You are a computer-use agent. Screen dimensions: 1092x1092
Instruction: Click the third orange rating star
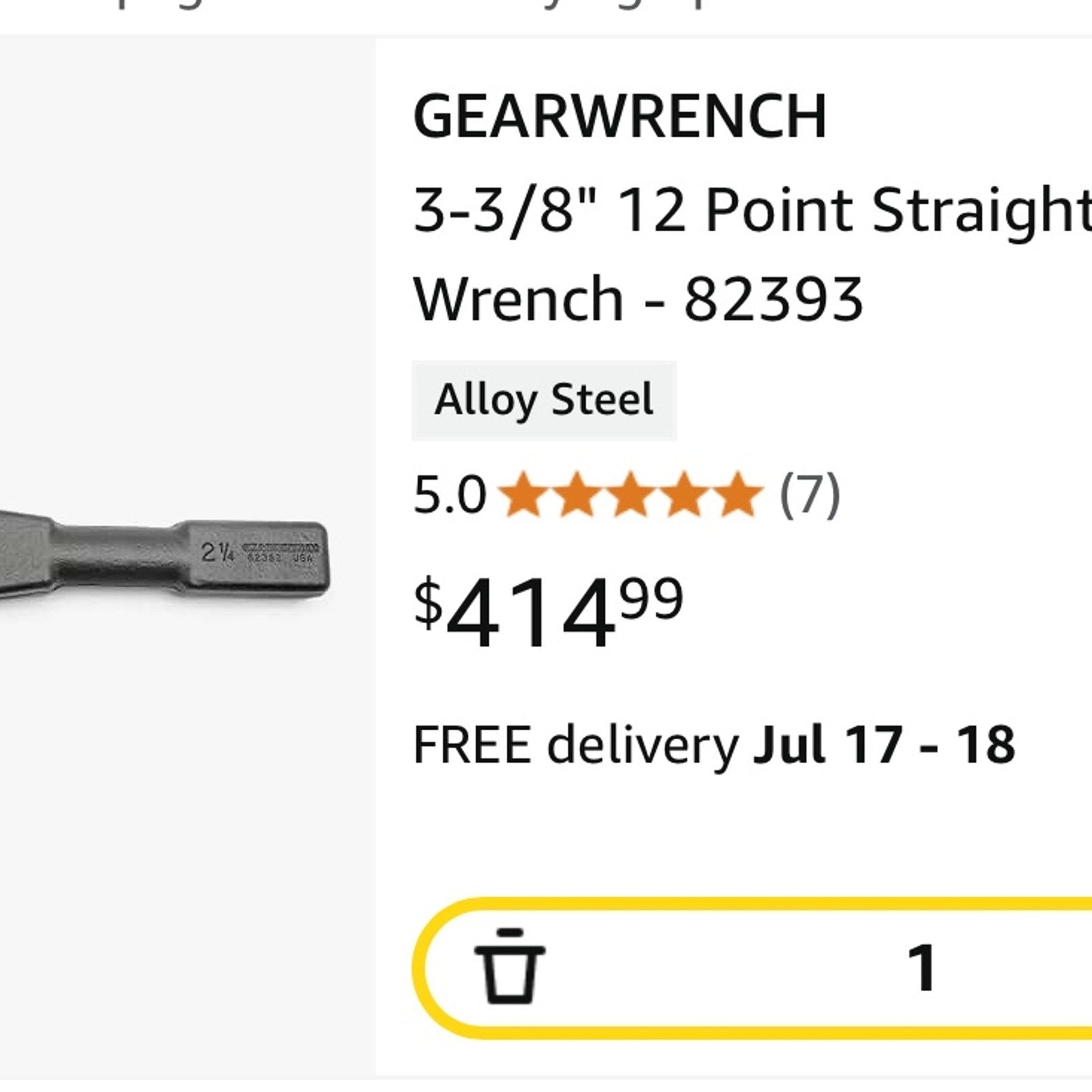[631, 494]
